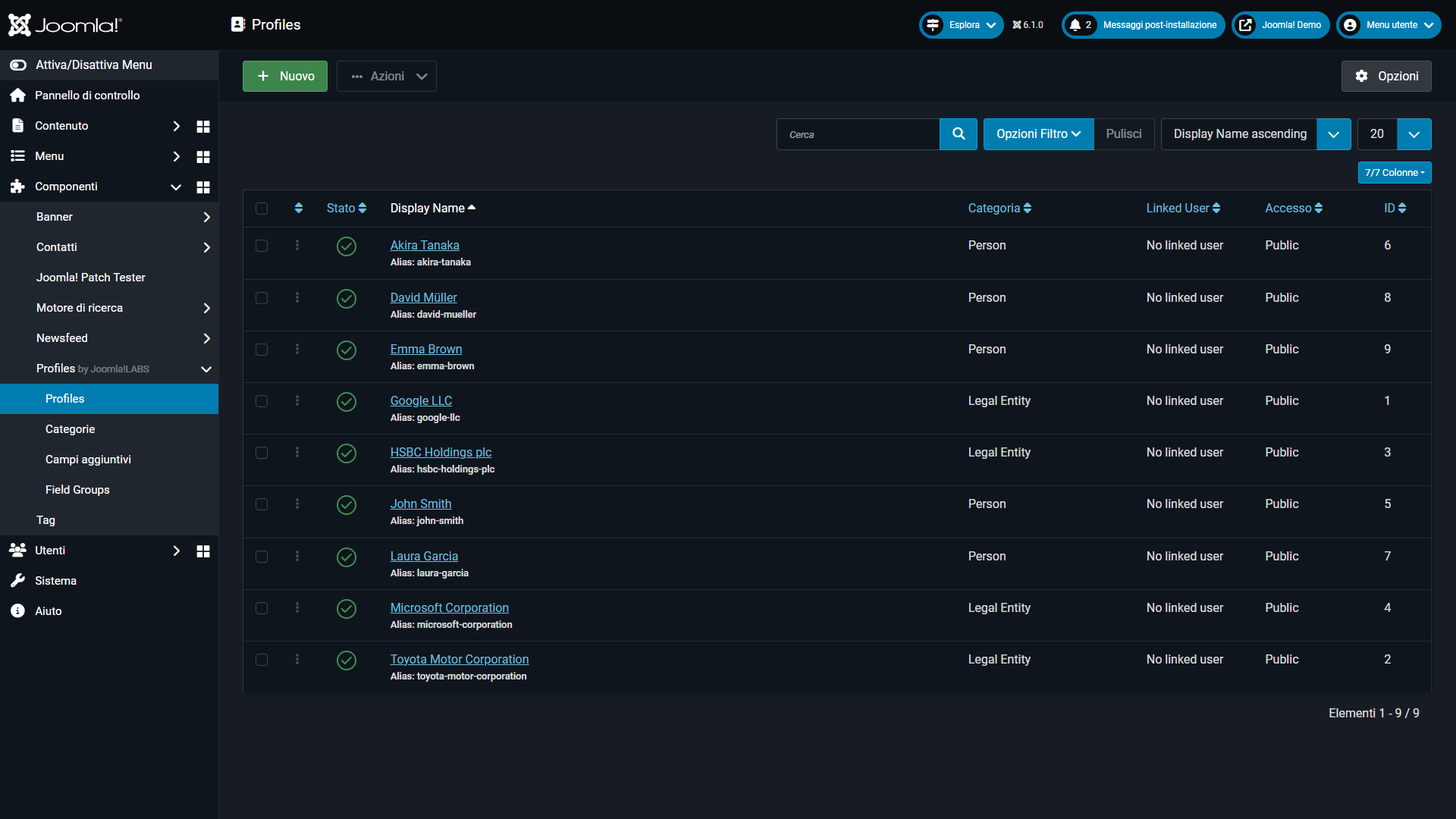This screenshot has width=1456, height=819.
Task: Click the drag handle for Akira Tanaka
Action: click(297, 245)
